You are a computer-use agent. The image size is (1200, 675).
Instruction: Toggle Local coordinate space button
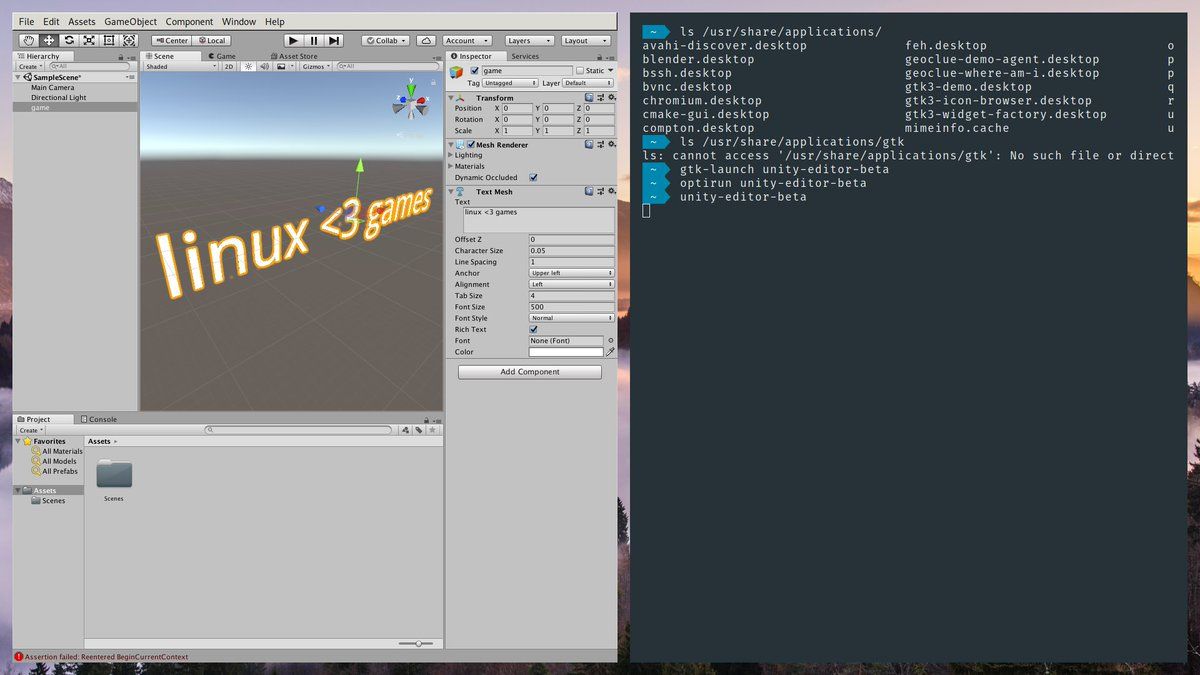tap(213, 41)
